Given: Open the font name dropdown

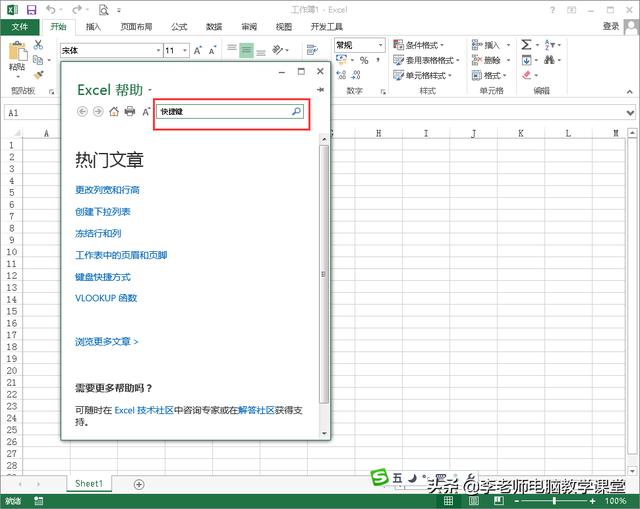Looking at the screenshot, I should (x=158, y=50).
